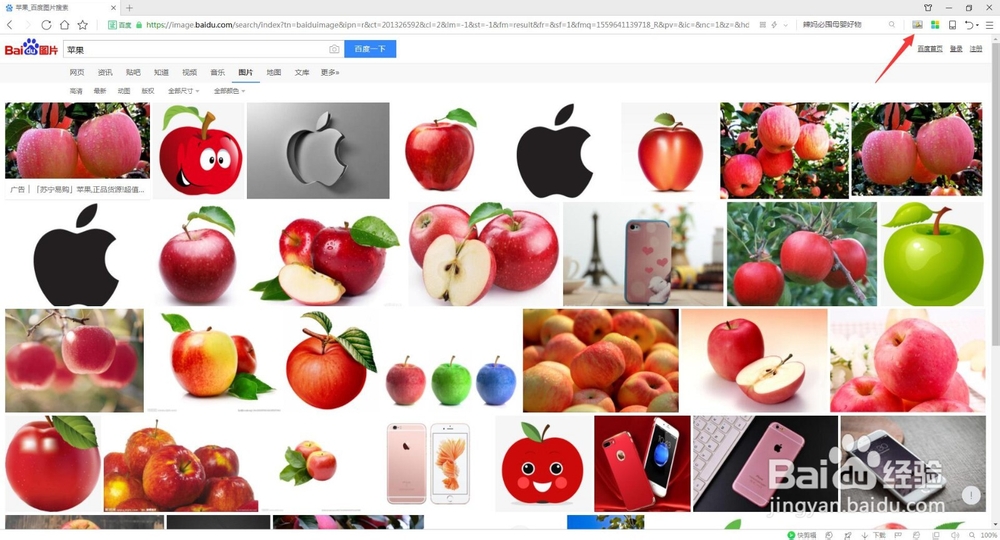Screen dimensions: 1000x540
Task: Close the 苹果_百度图片搜索 tab
Action: [x=114, y=8]
